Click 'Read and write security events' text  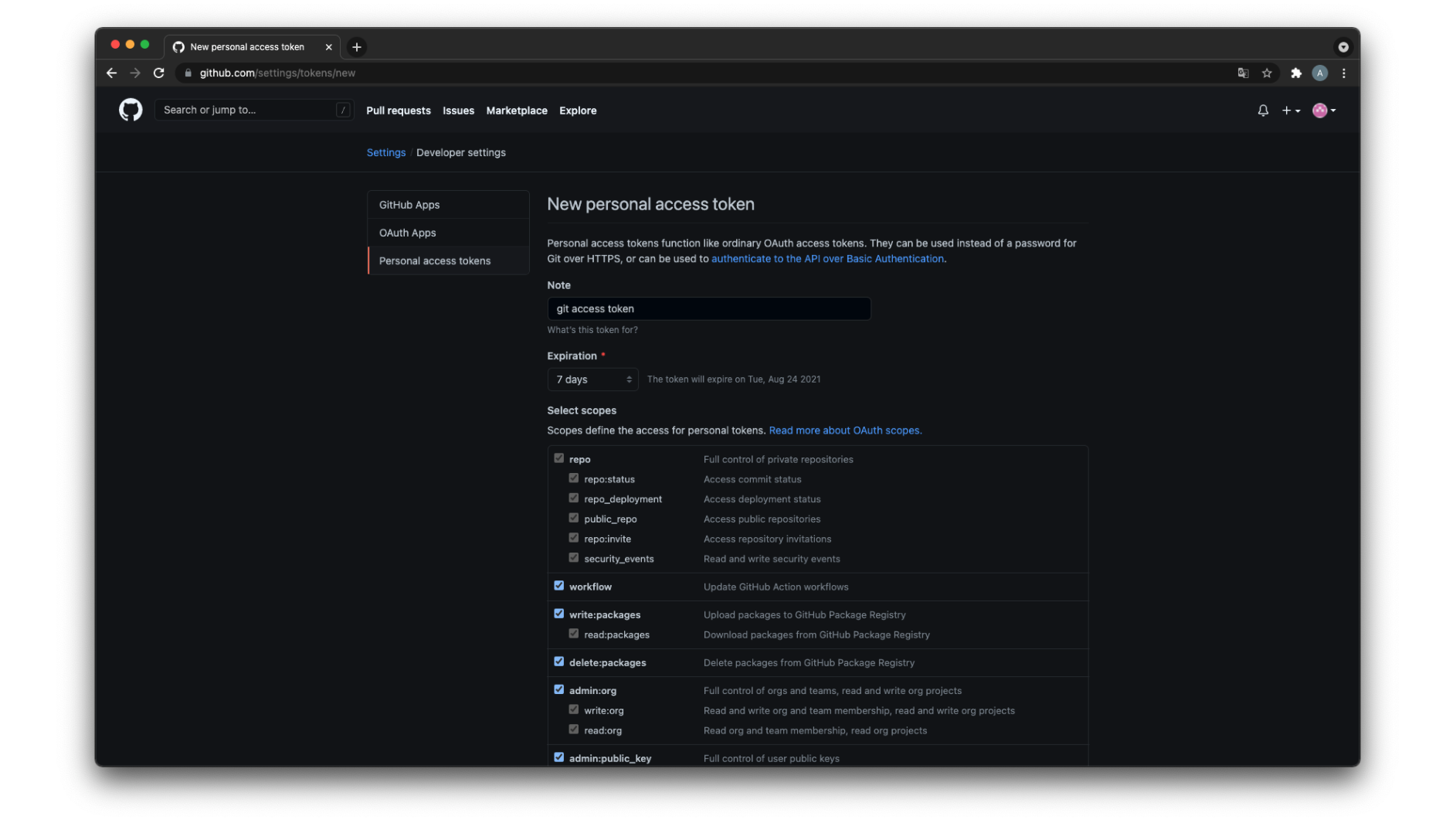pos(772,559)
